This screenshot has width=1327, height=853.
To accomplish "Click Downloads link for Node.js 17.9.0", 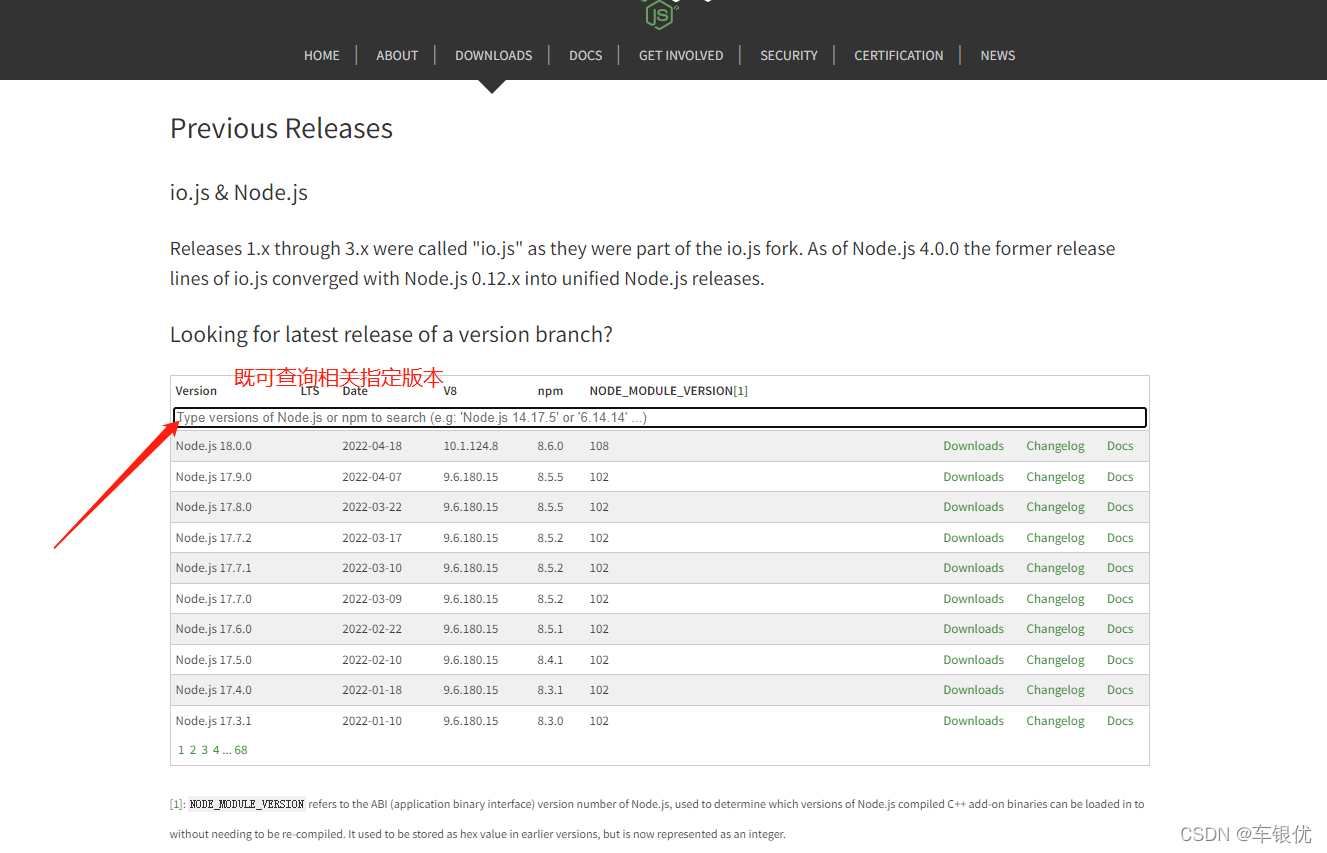I will 973,477.
